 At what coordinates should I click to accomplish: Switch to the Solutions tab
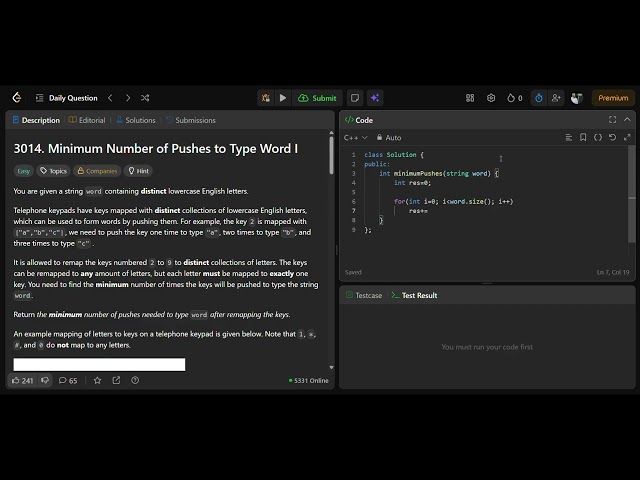[x=136, y=120]
